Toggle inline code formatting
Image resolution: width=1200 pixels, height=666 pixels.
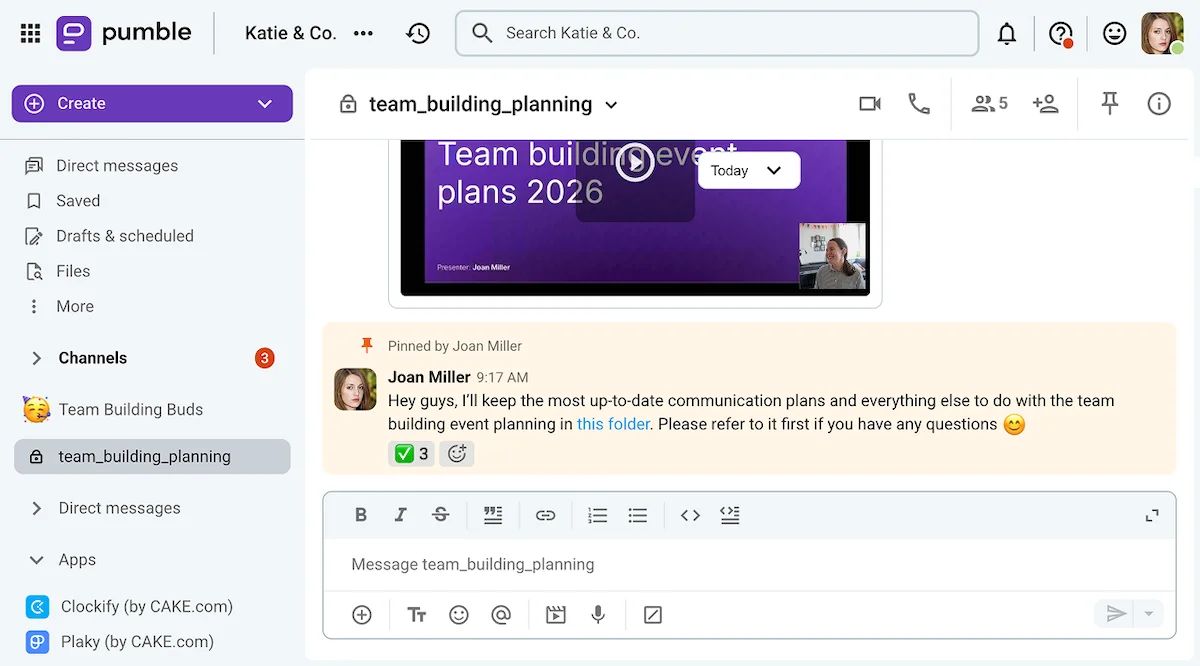click(x=690, y=515)
